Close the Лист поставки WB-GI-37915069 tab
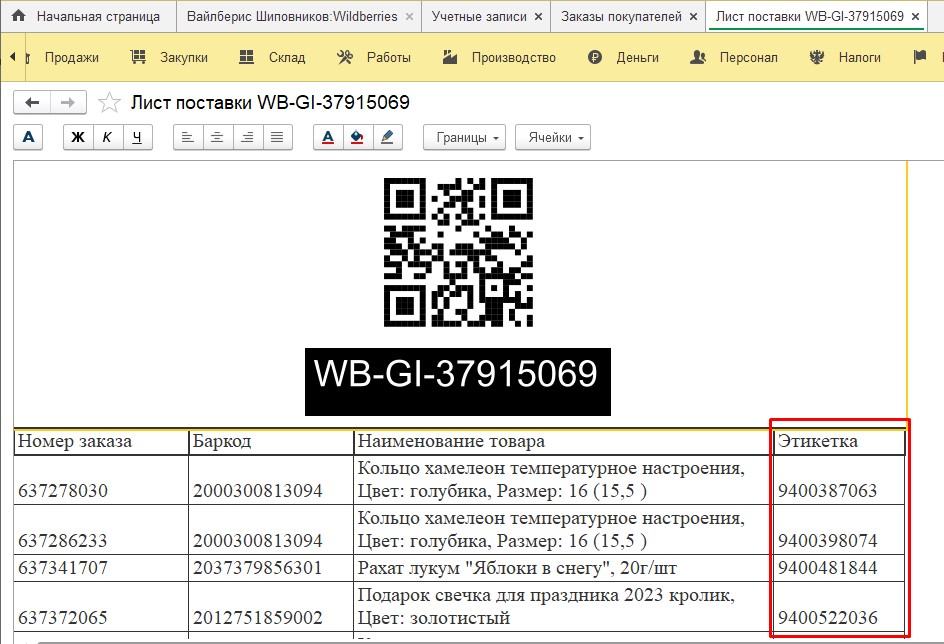The width and height of the screenshot is (944, 644). click(x=916, y=17)
